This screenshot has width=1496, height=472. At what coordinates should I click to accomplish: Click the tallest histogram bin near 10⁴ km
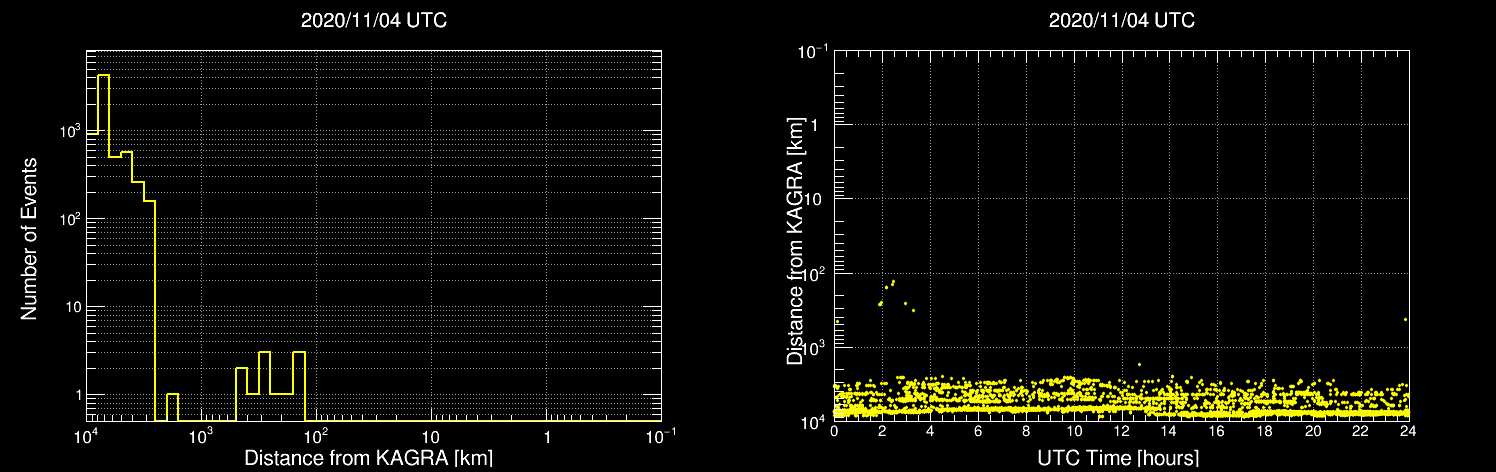pos(103,247)
